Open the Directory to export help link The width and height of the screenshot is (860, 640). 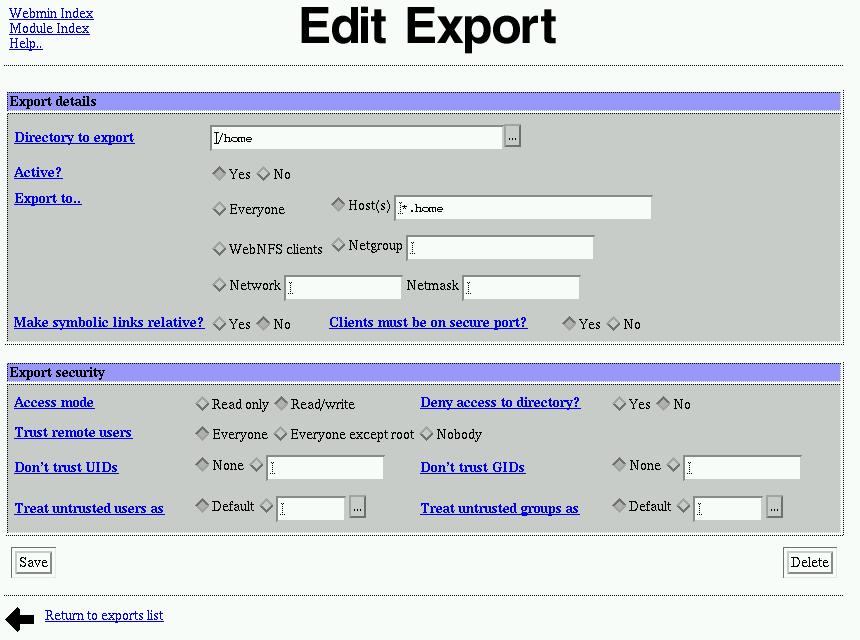(74, 137)
